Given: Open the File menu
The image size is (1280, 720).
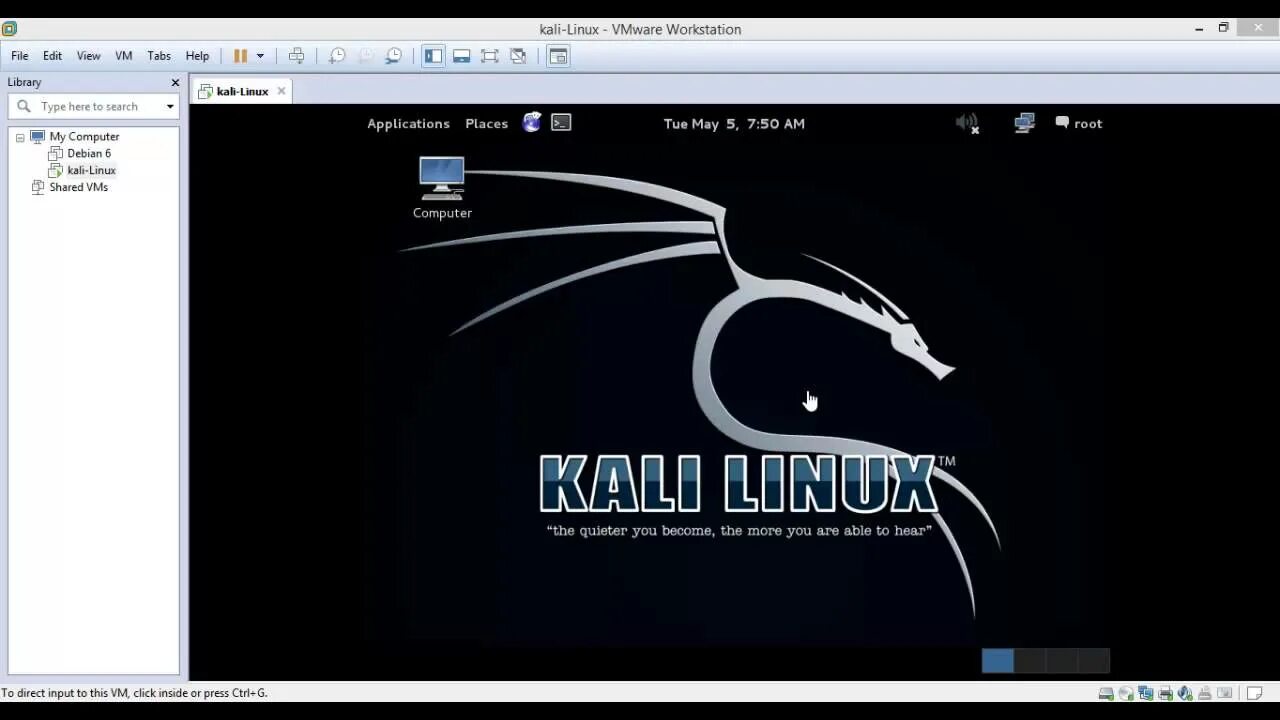Looking at the screenshot, I should tap(20, 56).
